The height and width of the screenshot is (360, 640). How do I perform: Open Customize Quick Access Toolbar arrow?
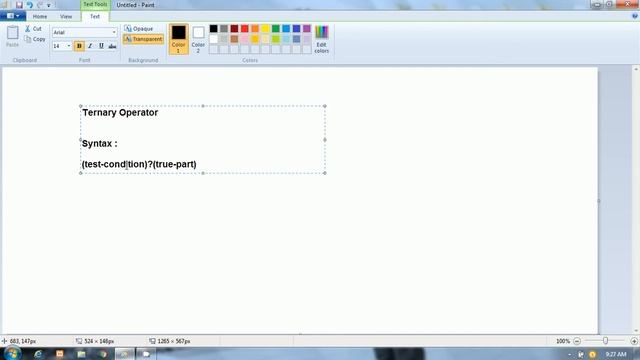click(49, 5)
